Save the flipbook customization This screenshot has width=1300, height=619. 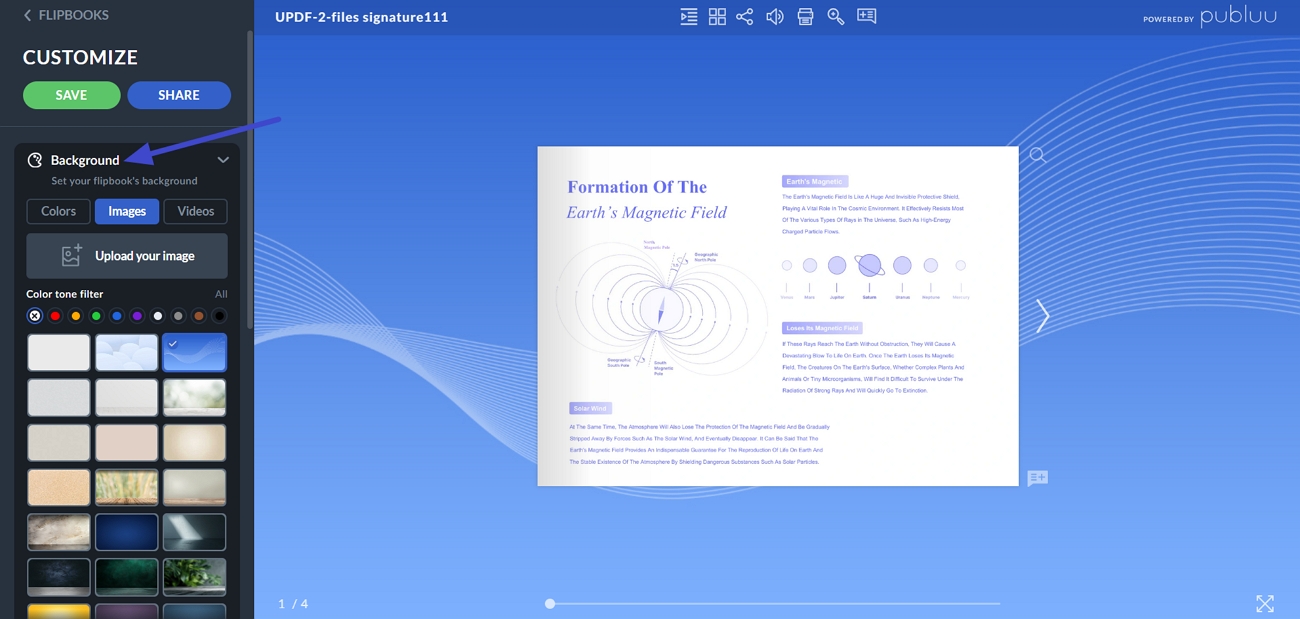pyautogui.click(x=72, y=95)
